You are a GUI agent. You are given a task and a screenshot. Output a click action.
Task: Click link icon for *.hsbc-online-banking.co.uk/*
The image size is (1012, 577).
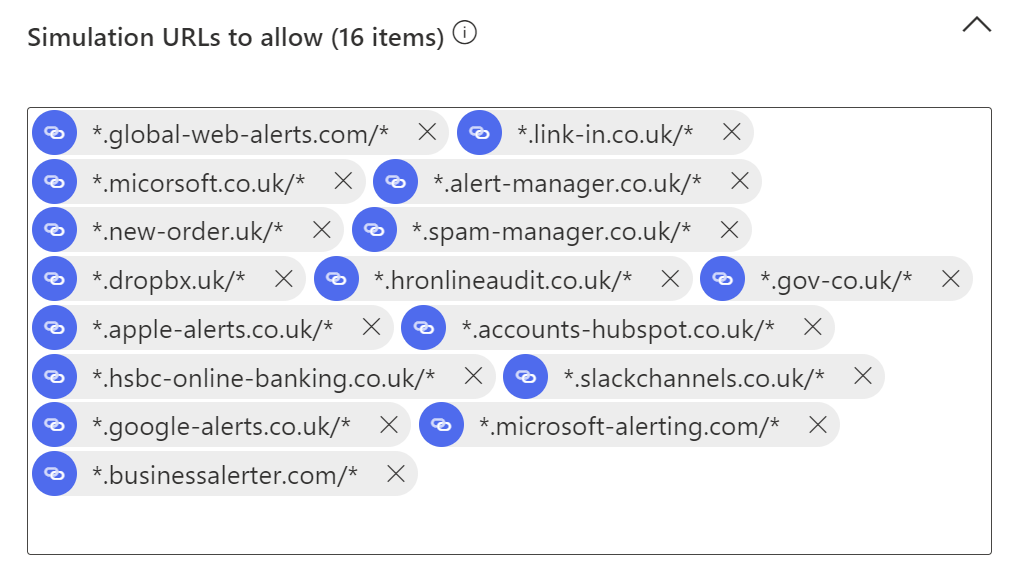click(55, 376)
